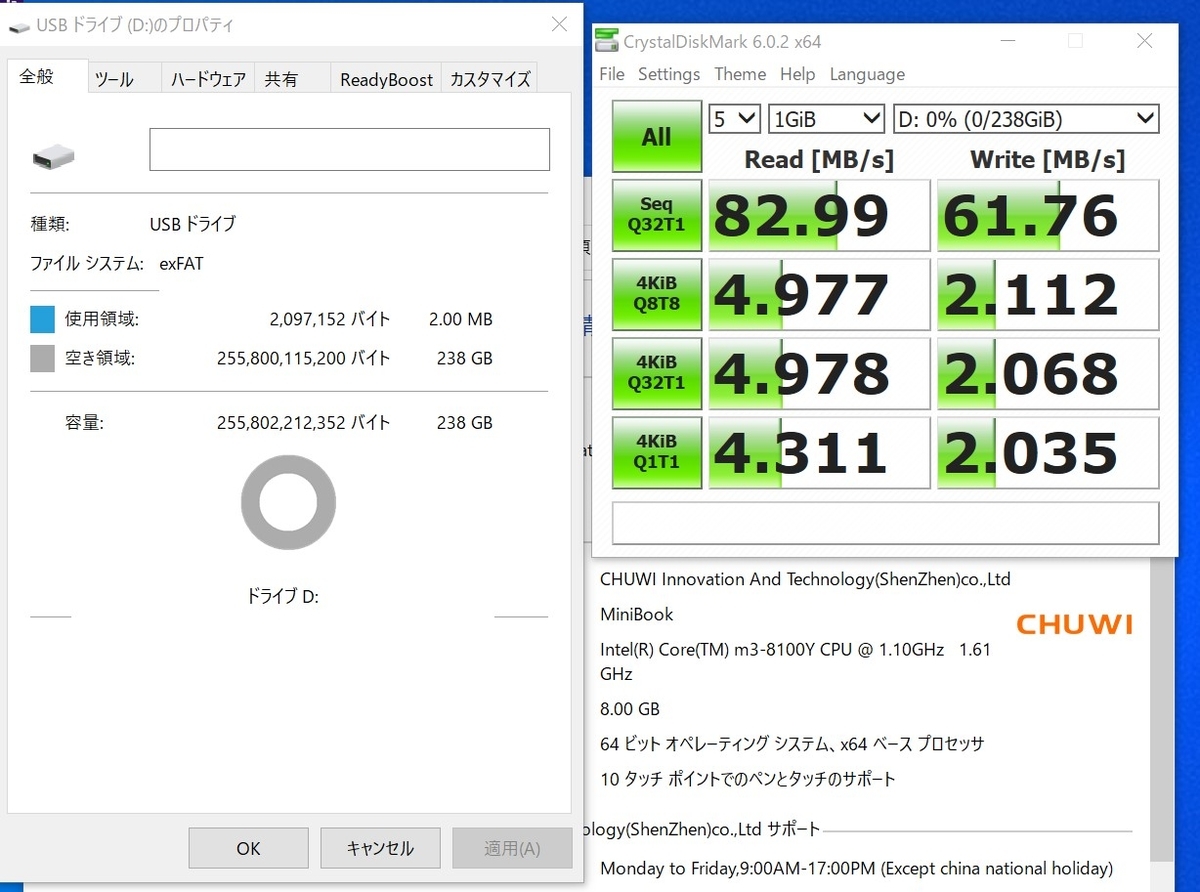Click the 255,802,212,352 バイト capacity value
Image resolution: width=1200 pixels, height=892 pixels.
tap(303, 423)
